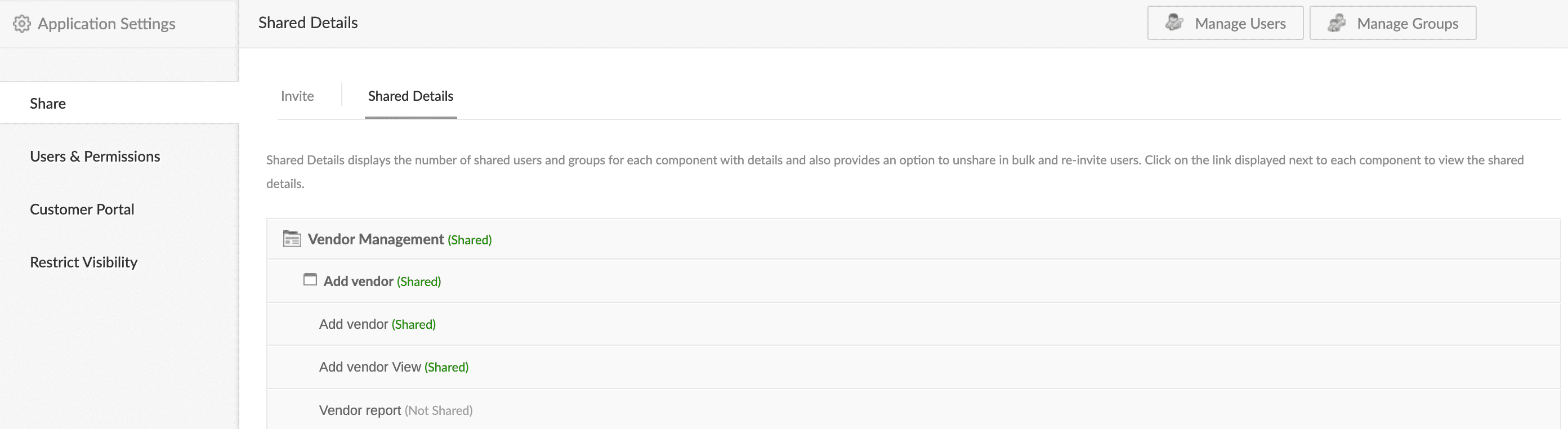Click the (Shared) link beside Add vendor View
This screenshot has height=429, width=1568.
point(446,368)
